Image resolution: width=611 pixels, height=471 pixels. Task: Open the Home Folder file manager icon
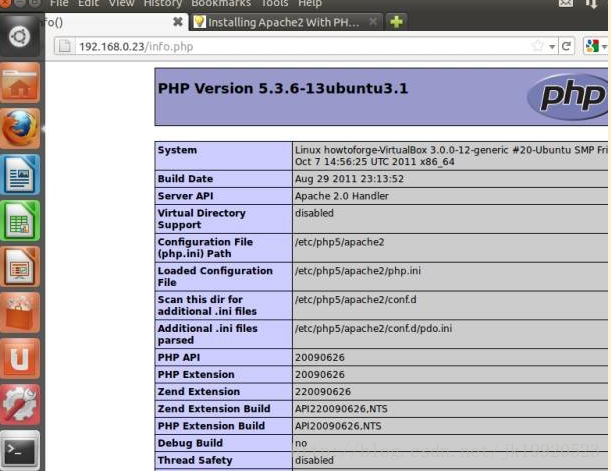click(20, 83)
